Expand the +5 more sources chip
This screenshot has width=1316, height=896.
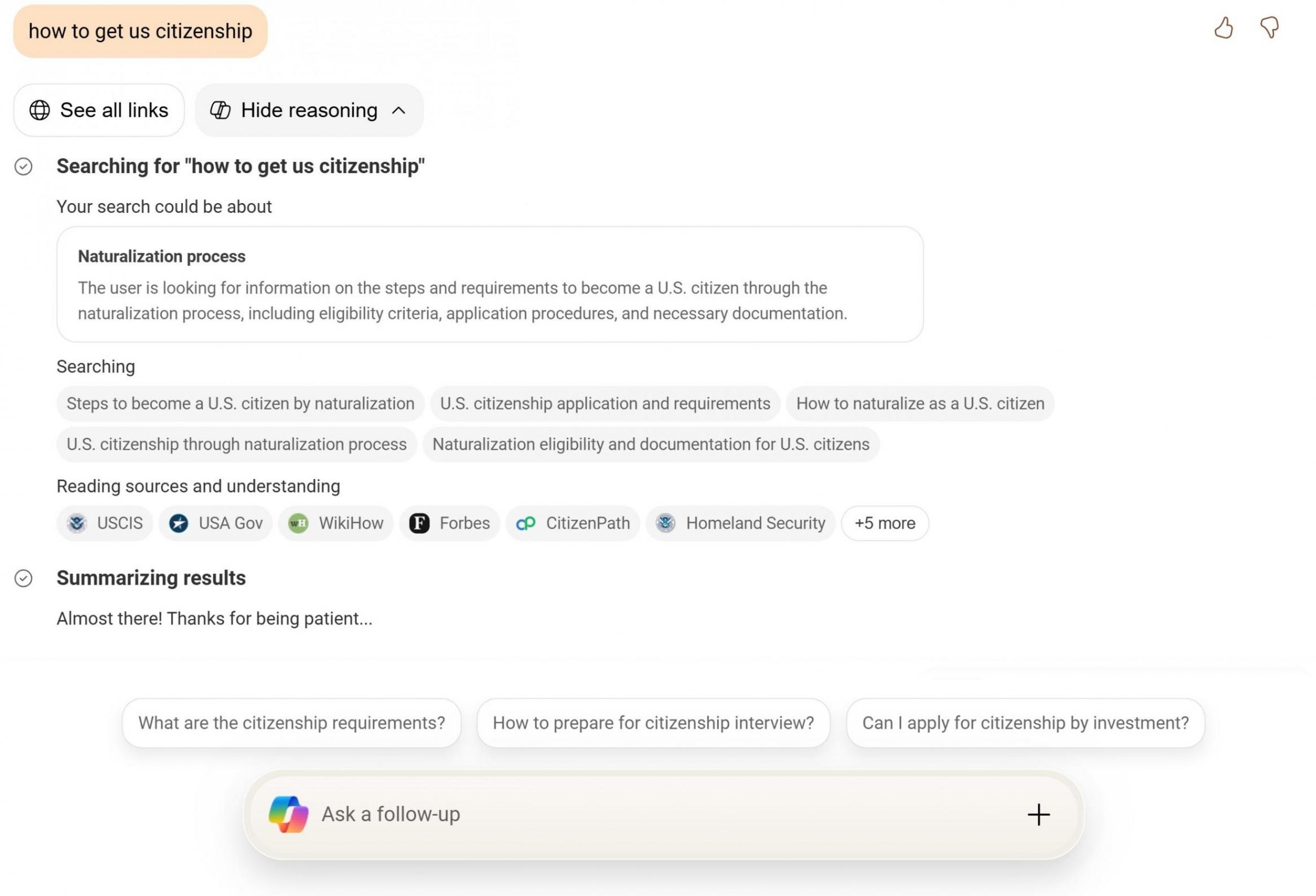pos(884,523)
